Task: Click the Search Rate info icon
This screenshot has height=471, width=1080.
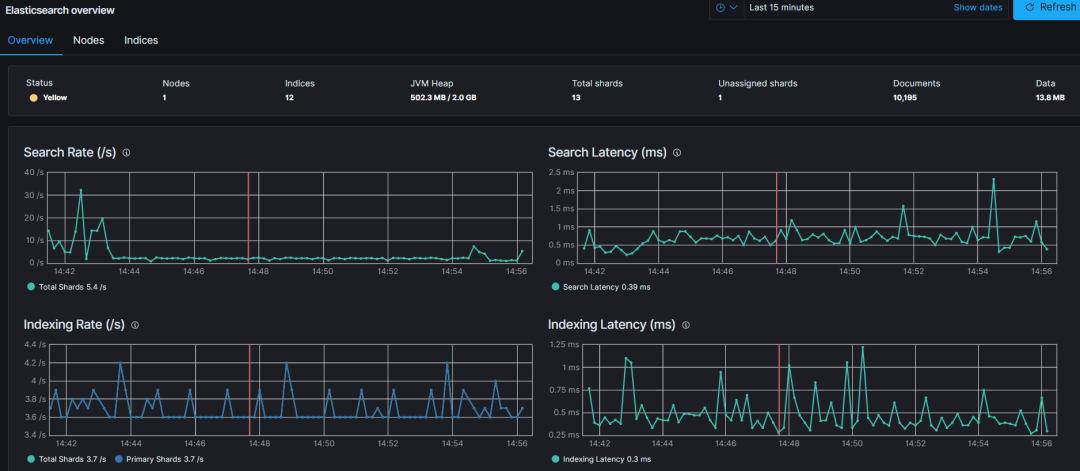Action: click(126, 153)
